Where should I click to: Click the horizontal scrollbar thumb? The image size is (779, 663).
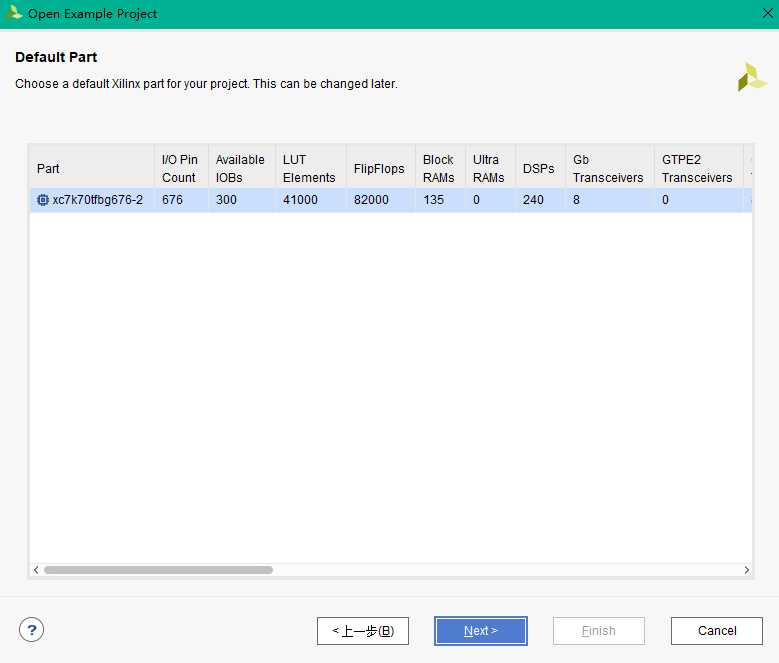(158, 570)
